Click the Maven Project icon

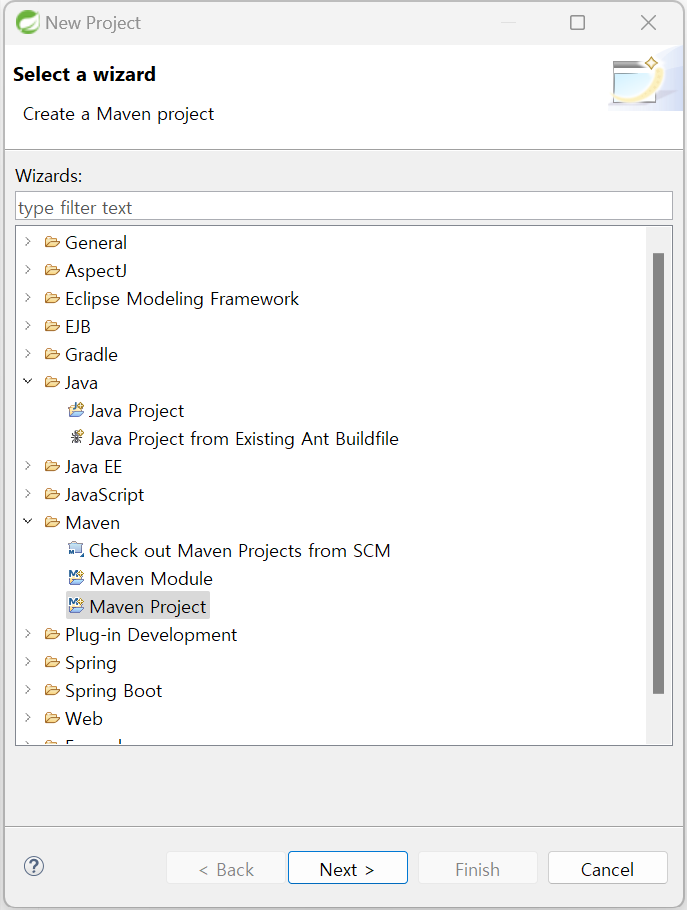tap(76, 605)
